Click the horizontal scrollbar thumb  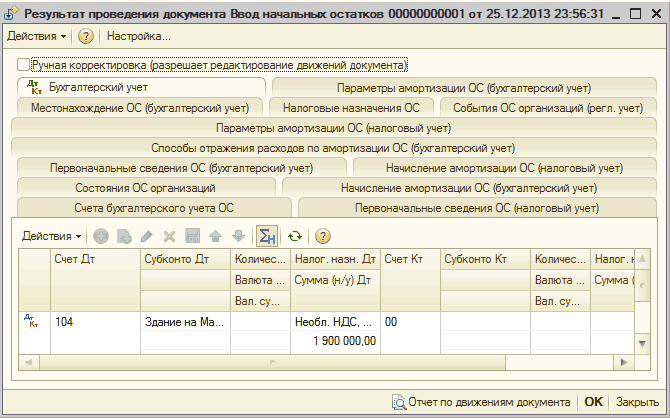pos(272,362)
